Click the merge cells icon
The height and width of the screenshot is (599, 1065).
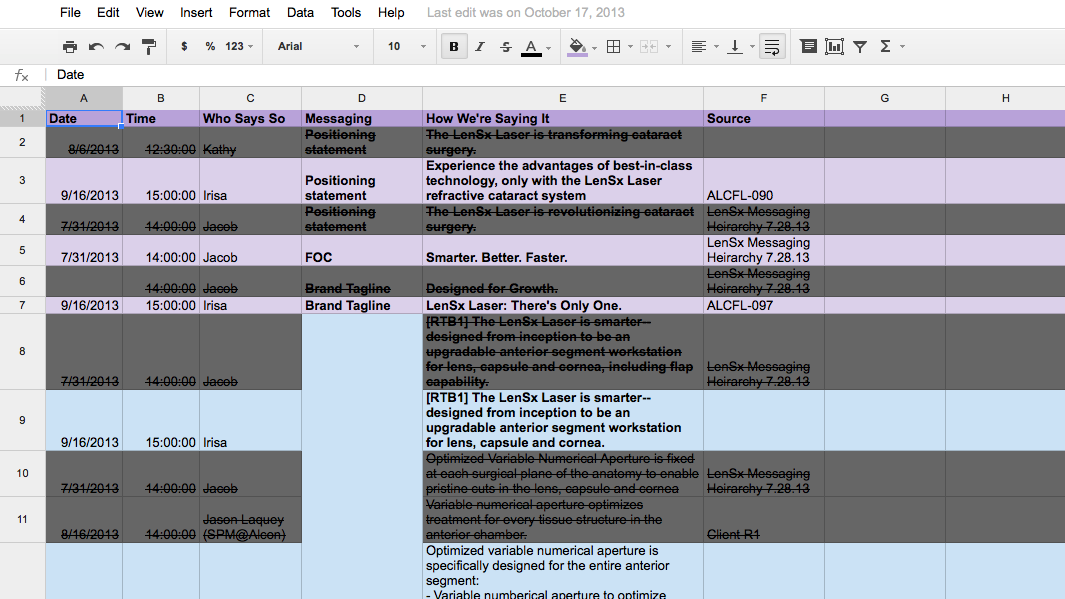(x=649, y=47)
